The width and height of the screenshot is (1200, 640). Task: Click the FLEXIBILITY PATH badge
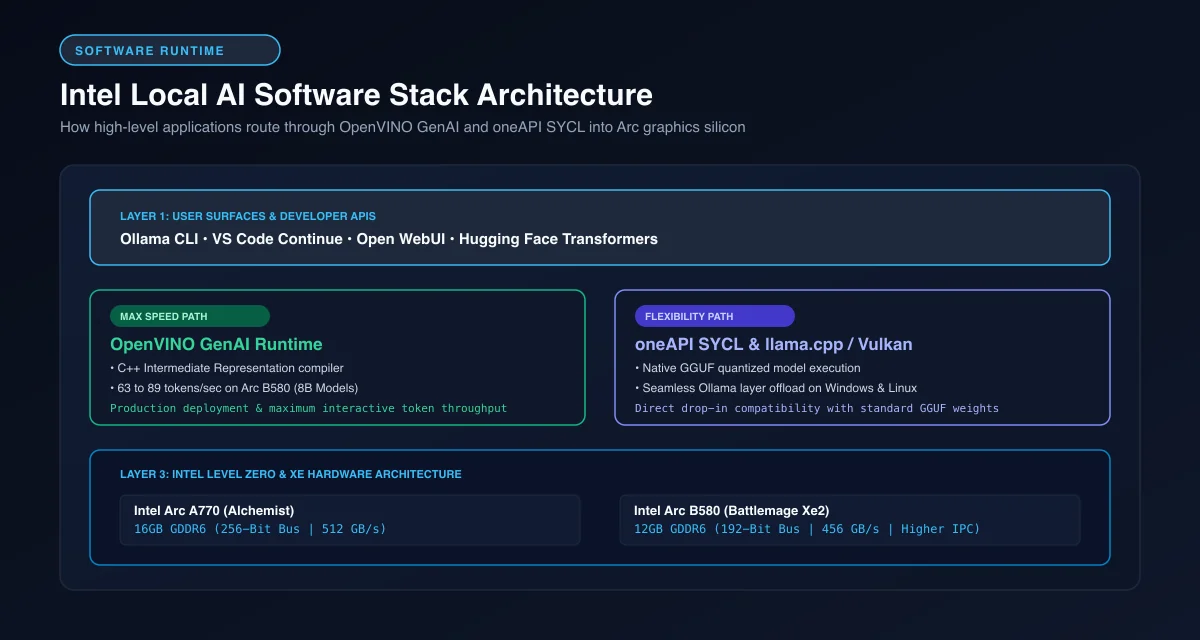click(x=715, y=316)
